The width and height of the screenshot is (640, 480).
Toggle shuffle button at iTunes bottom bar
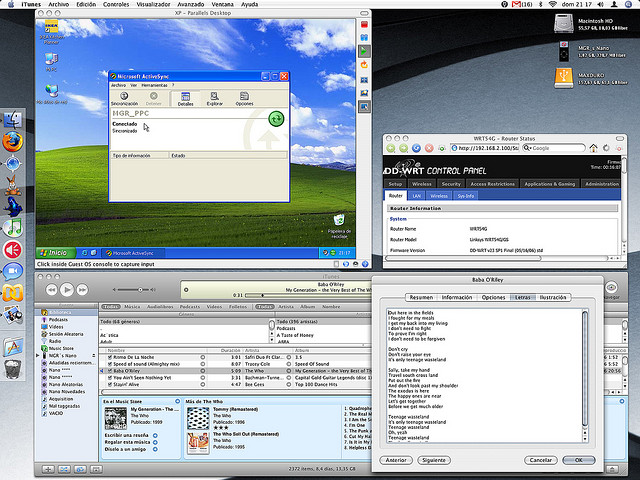pos(64,469)
